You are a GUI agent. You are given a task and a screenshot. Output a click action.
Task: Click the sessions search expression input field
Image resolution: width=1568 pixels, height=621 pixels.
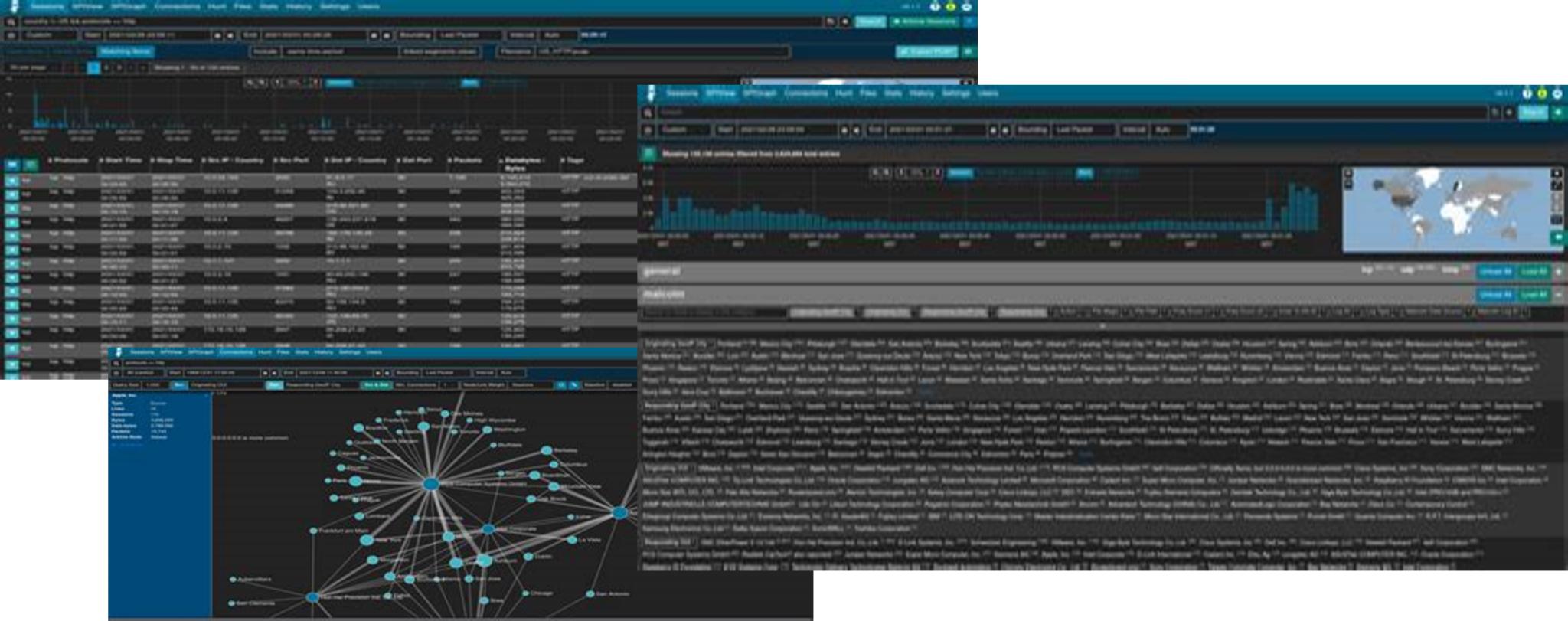[x=421, y=22]
